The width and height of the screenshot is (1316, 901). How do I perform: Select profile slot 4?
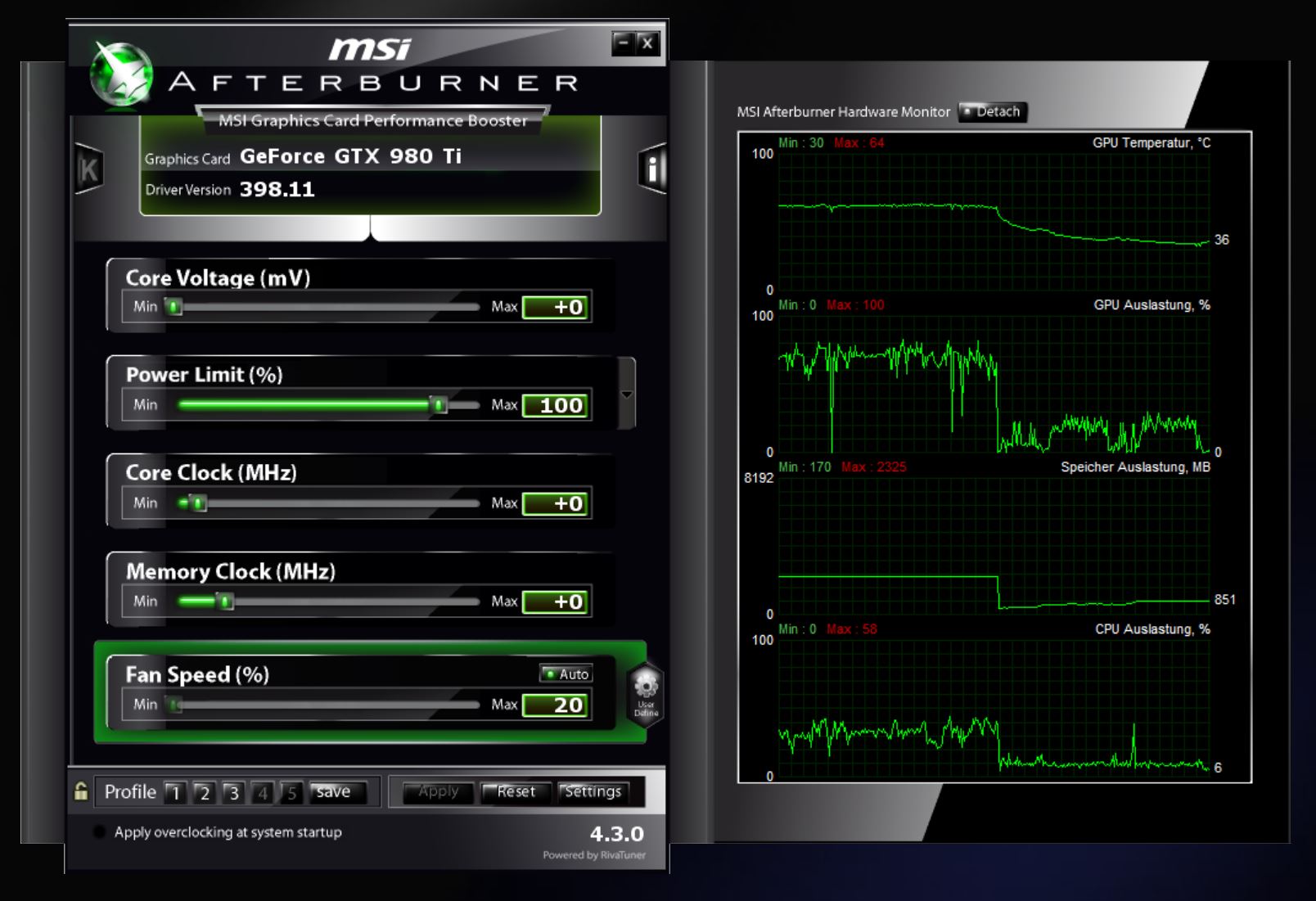[263, 792]
